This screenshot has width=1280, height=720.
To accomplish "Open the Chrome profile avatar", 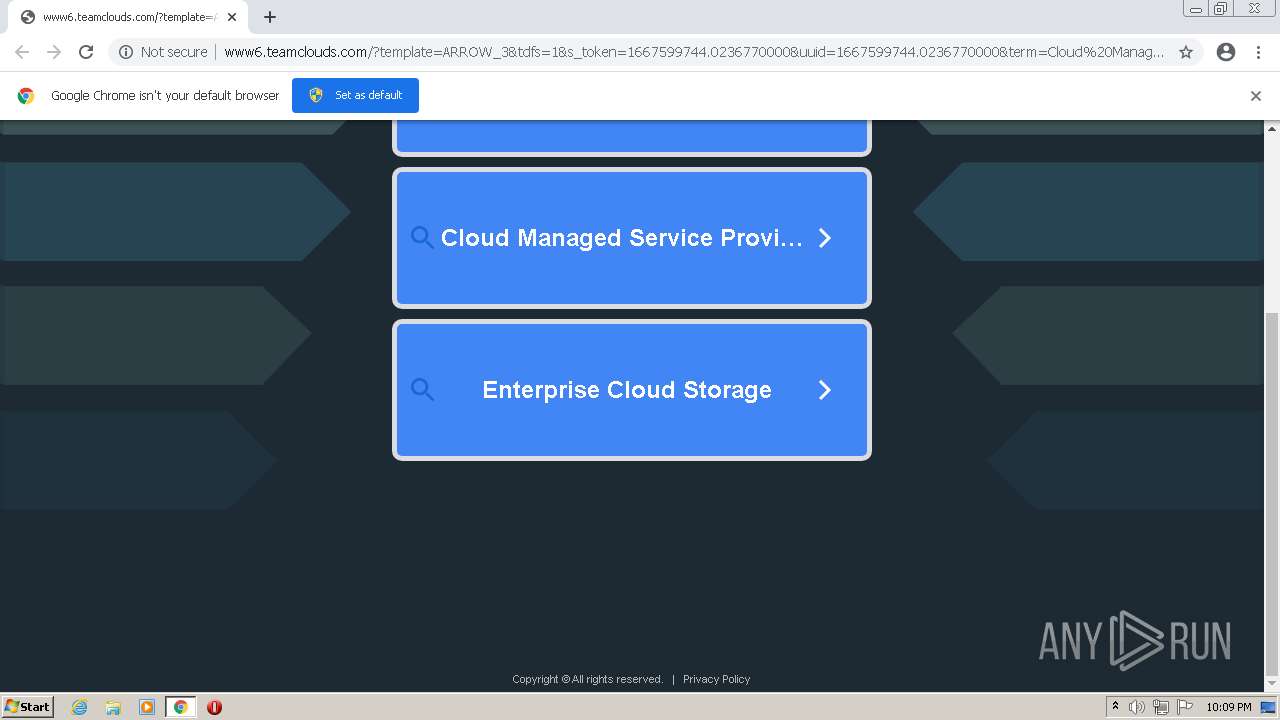I will (1226, 52).
